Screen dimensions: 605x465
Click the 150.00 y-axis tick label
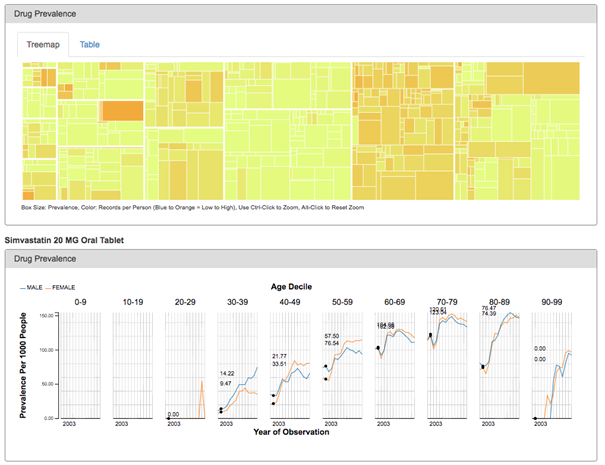46,316
